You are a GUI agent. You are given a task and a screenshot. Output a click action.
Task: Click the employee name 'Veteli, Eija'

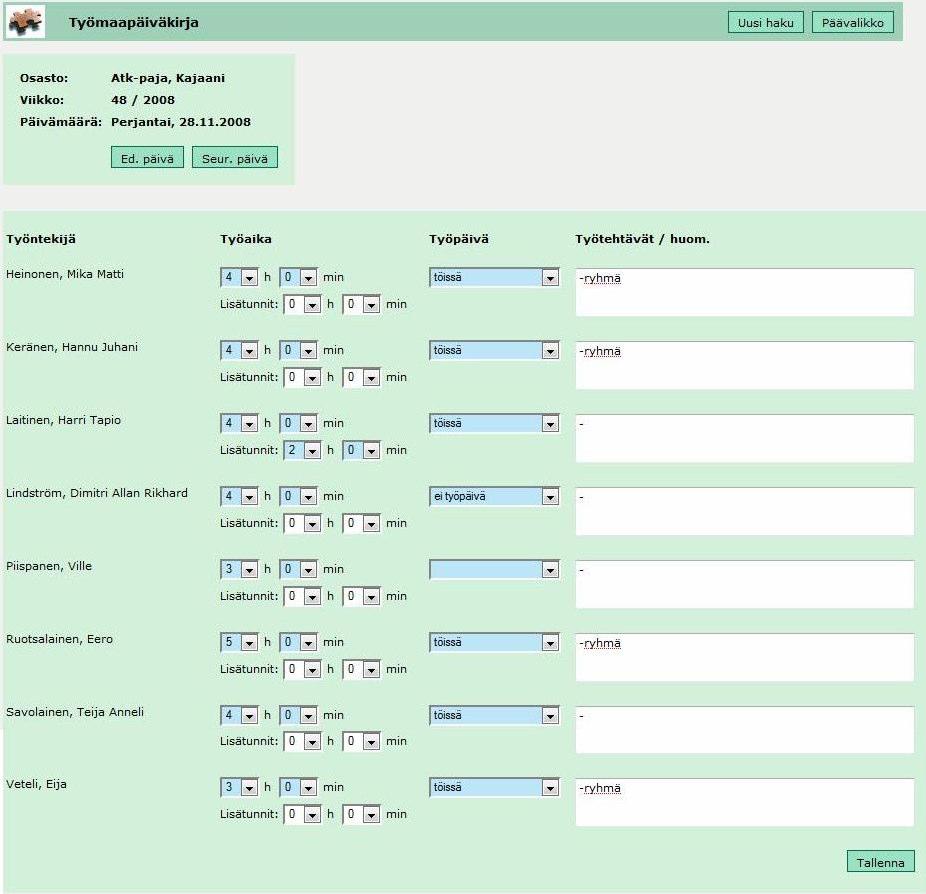click(x=36, y=784)
